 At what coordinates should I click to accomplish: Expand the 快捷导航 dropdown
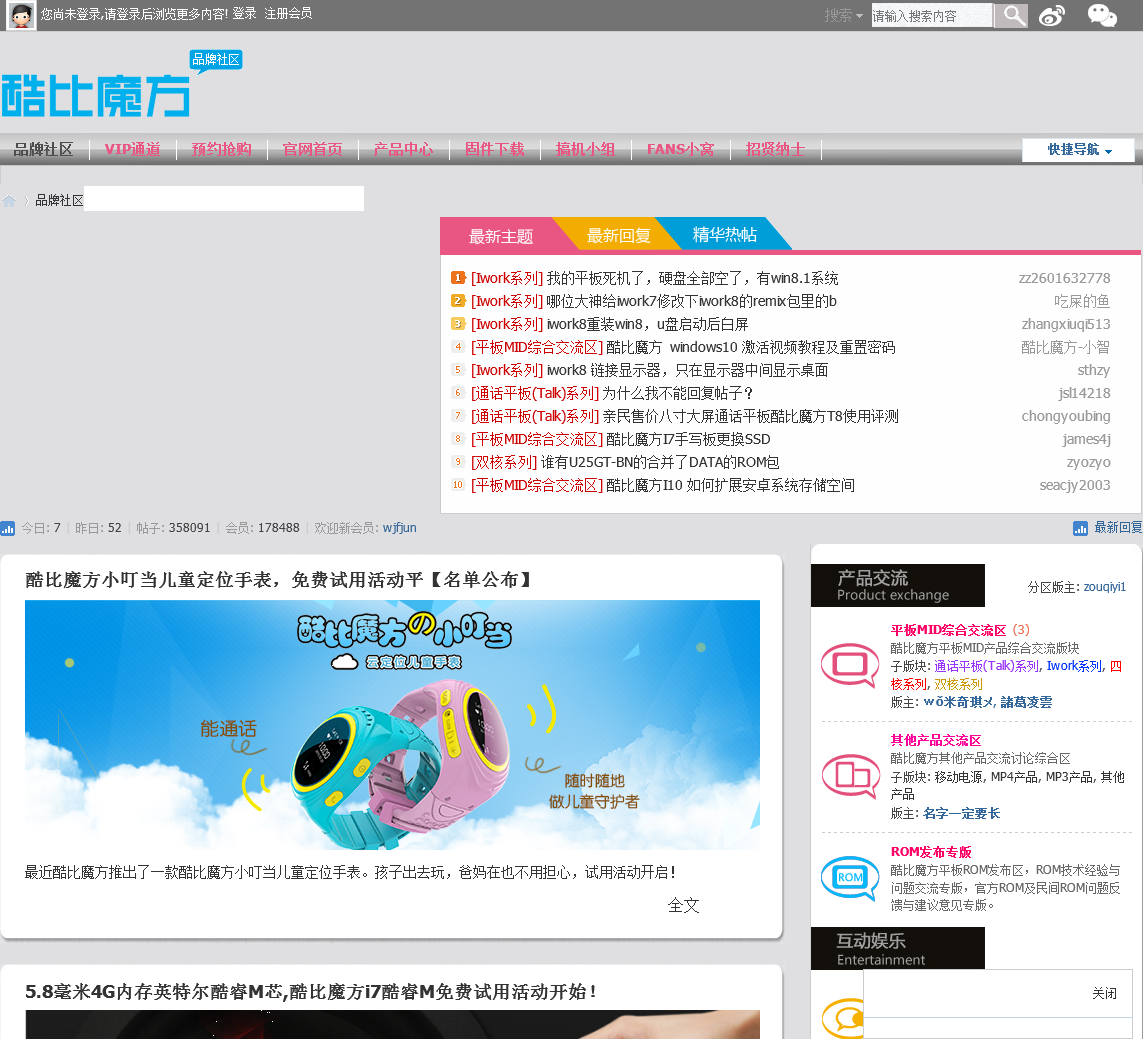coord(1079,149)
